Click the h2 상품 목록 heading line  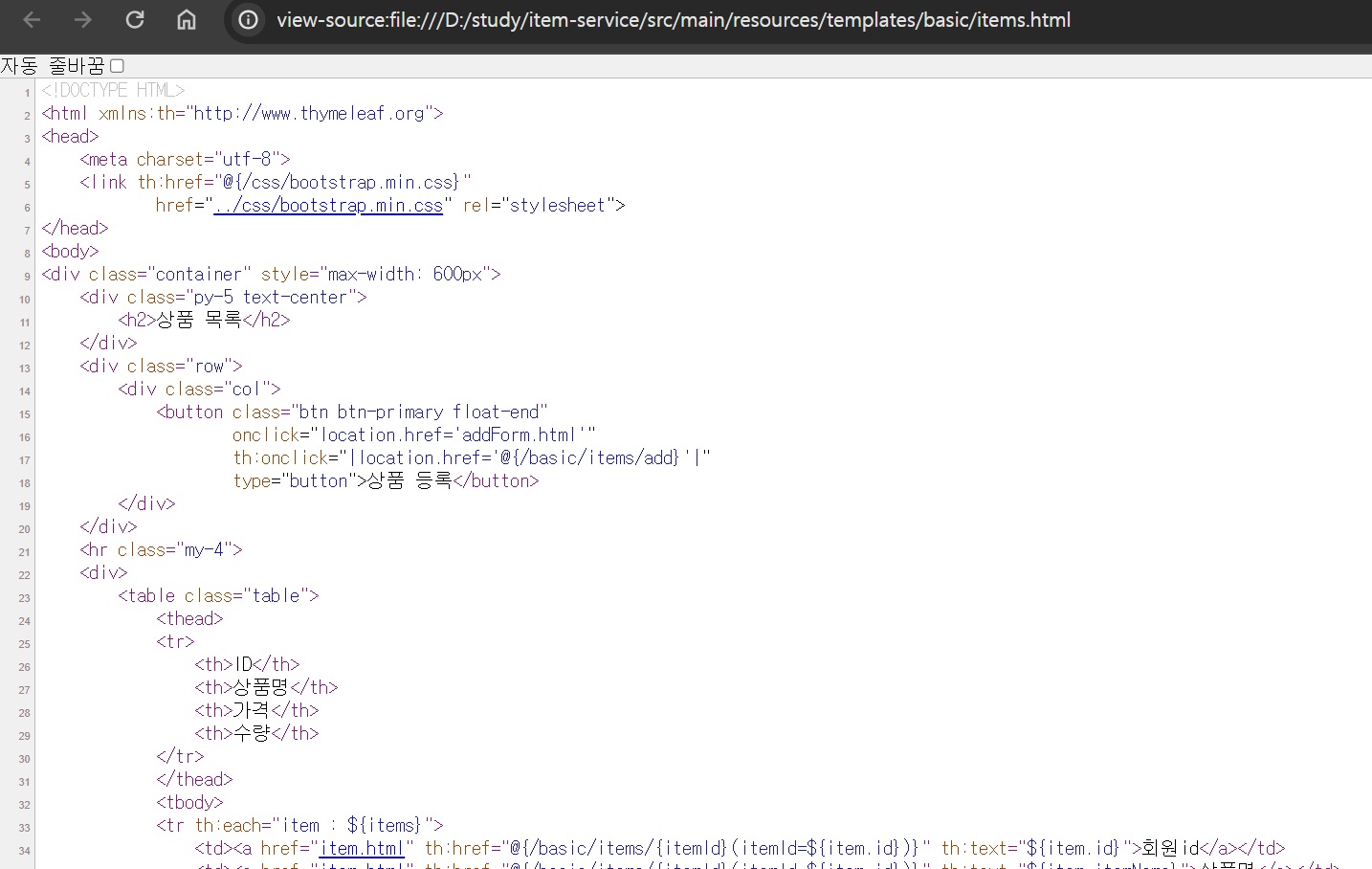204,321
